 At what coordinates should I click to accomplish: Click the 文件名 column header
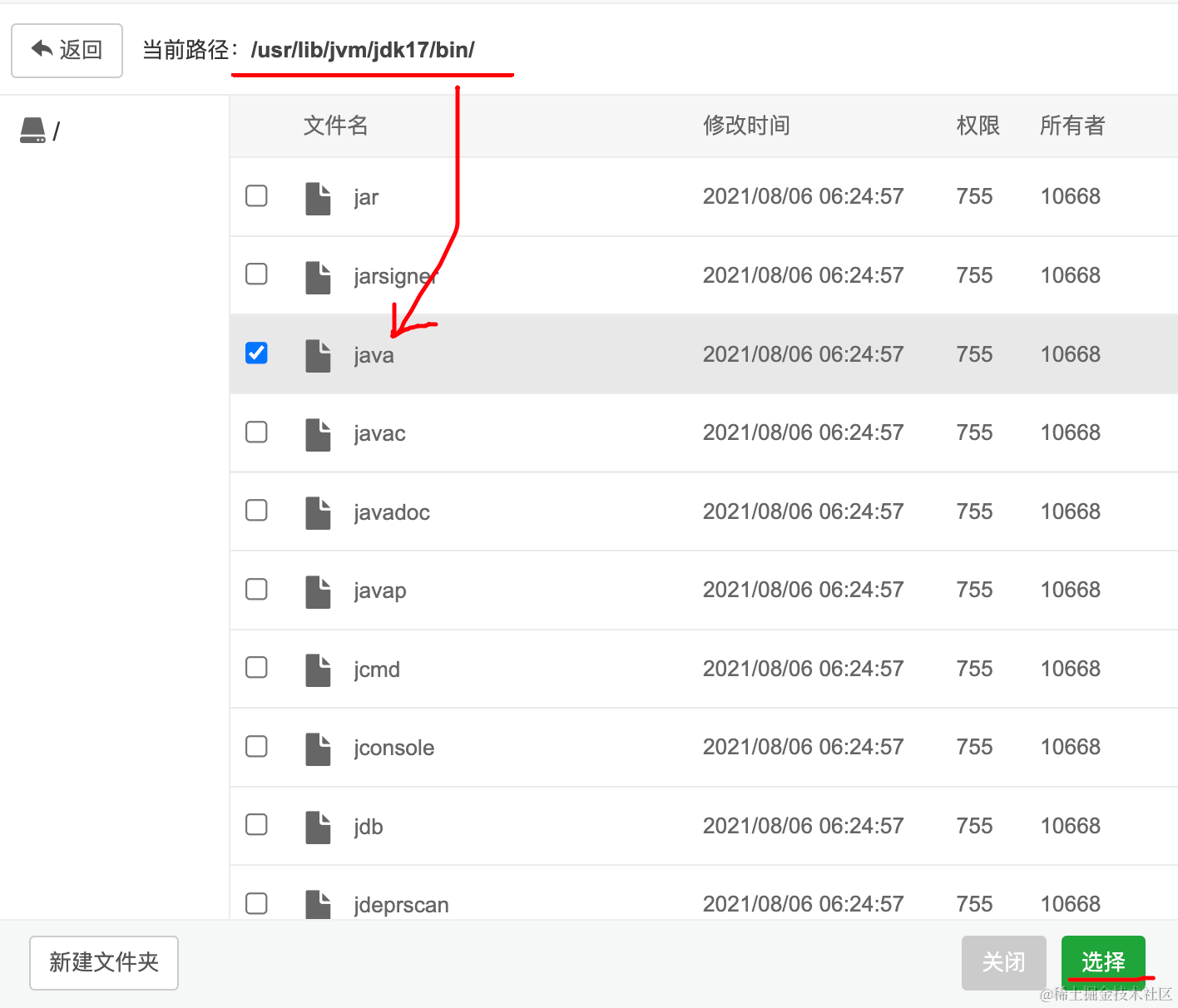pyautogui.click(x=335, y=126)
